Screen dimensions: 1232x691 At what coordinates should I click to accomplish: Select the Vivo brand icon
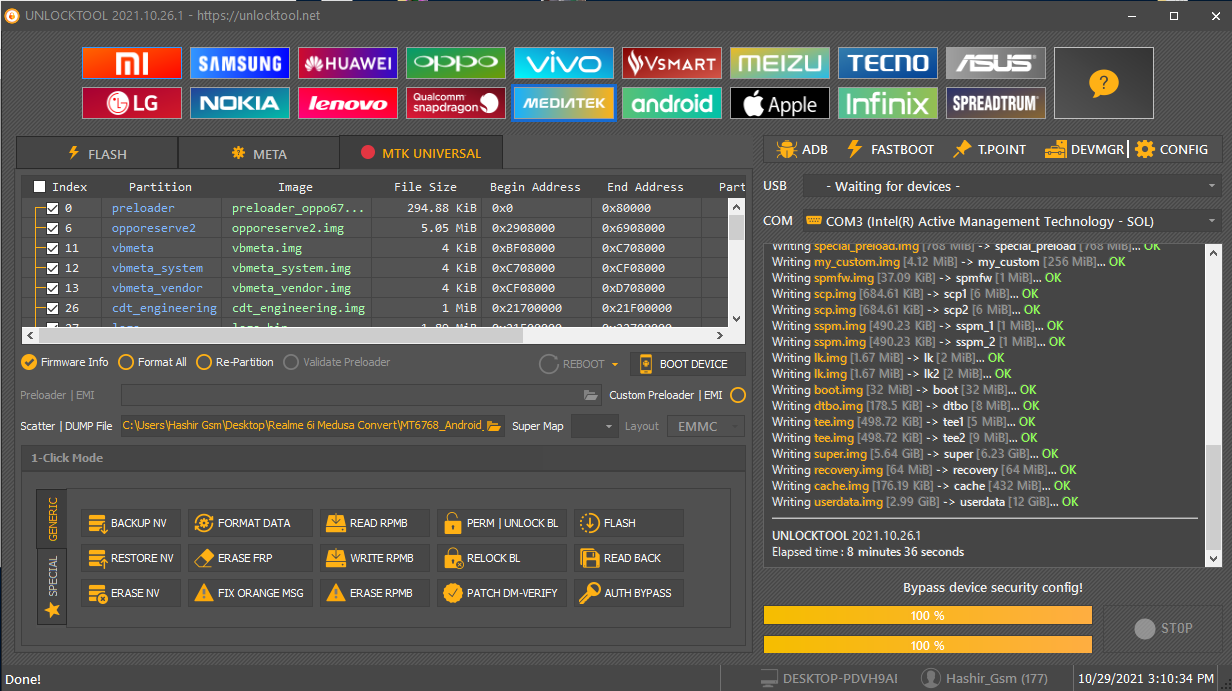(x=564, y=63)
